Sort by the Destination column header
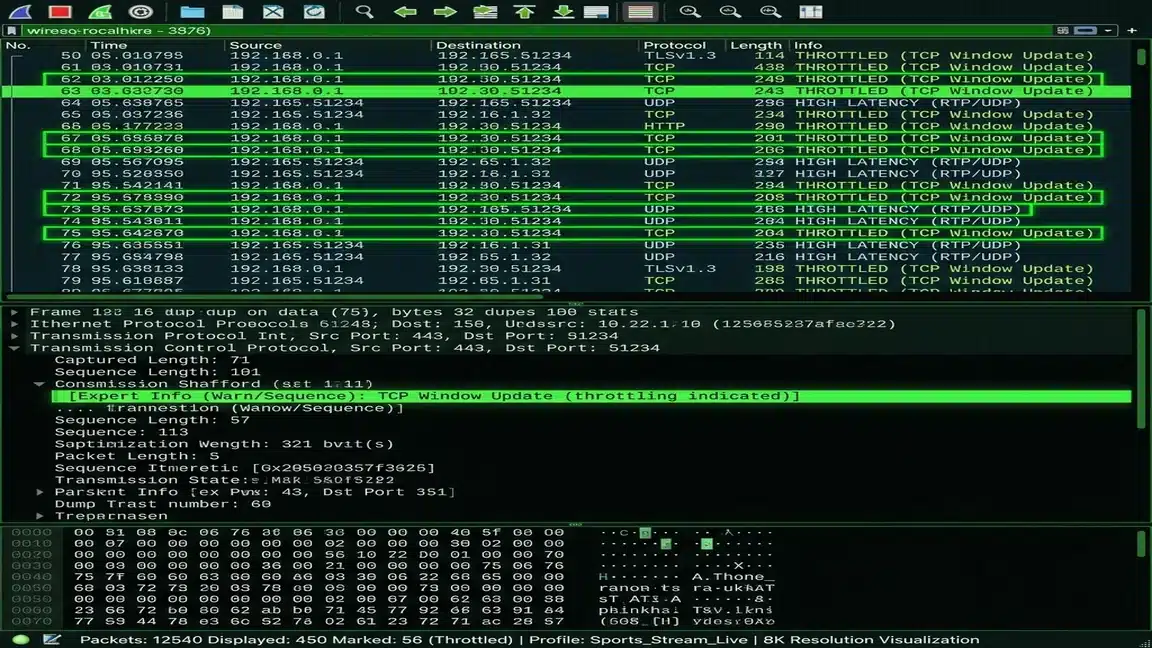The image size is (1152, 648). [x=478, y=45]
